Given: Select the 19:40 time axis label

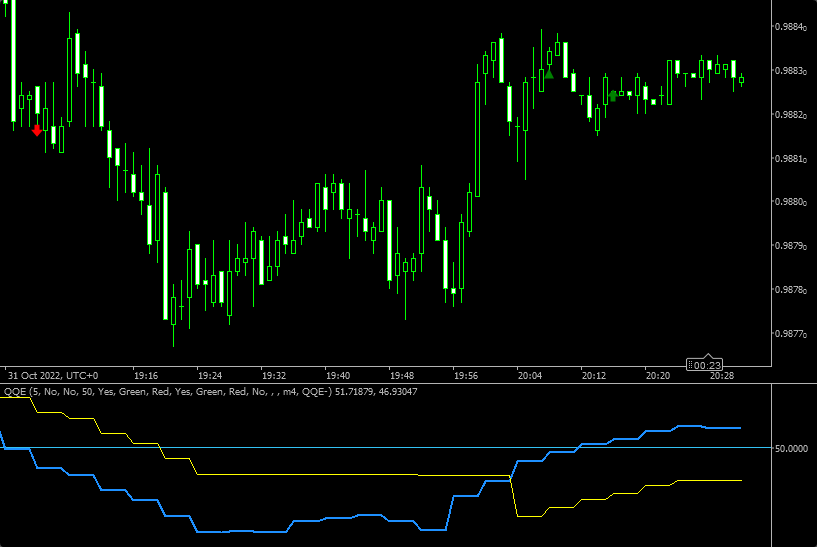Looking at the screenshot, I should [x=339, y=377].
